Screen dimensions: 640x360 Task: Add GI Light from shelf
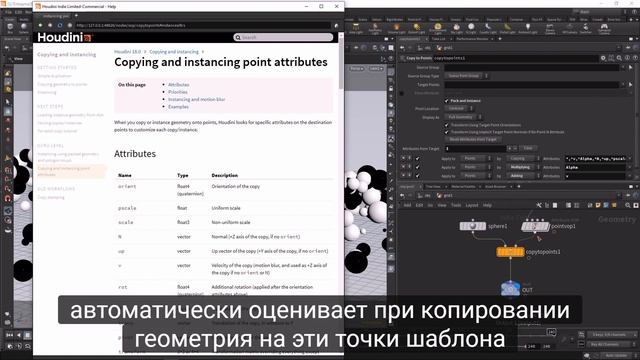[x=471, y=28]
